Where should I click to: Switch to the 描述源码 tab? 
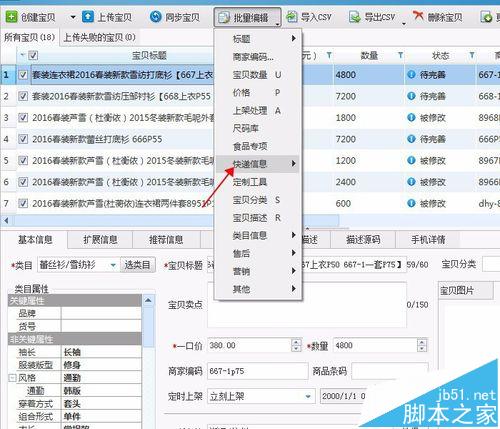[x=363, y=239]
